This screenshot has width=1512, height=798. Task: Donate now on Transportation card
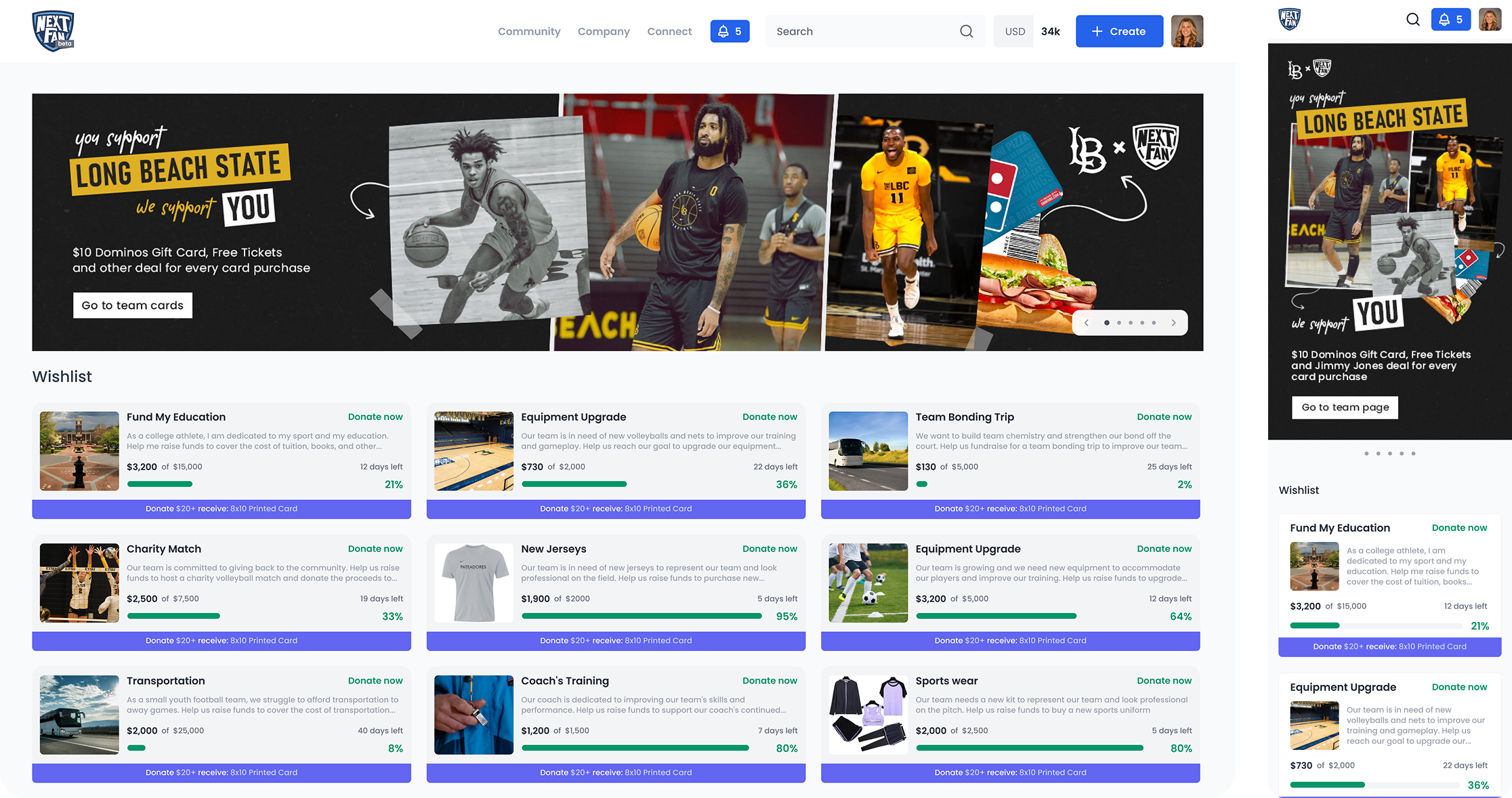[375, 681]
